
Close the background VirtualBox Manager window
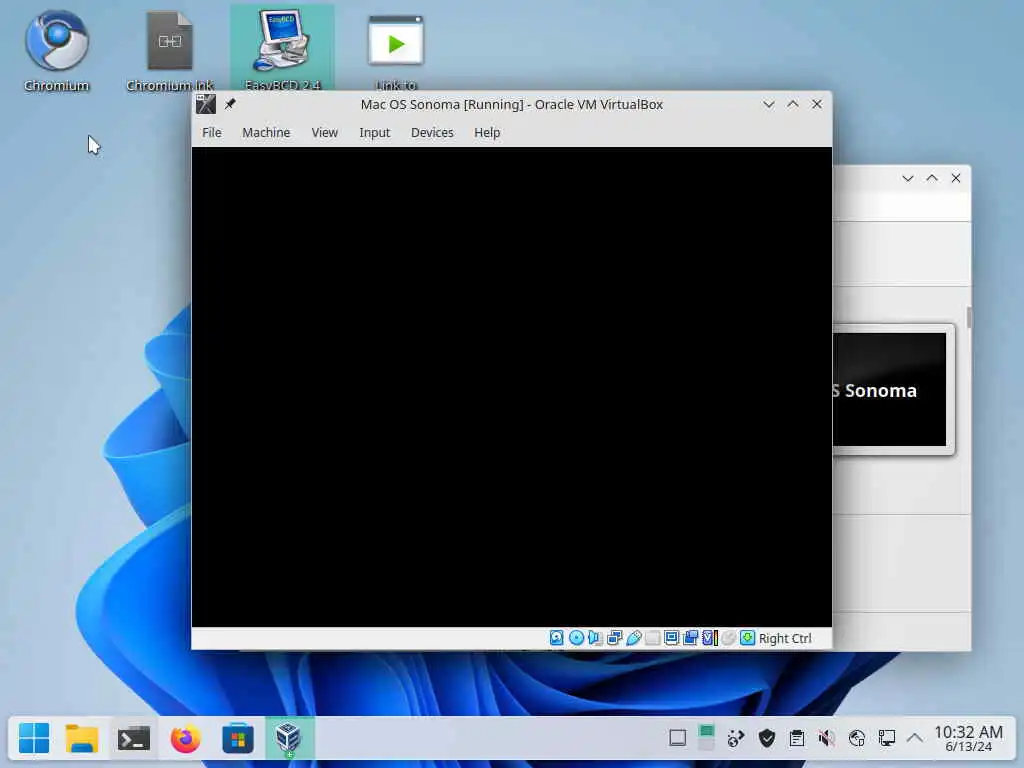click(956, 178)
